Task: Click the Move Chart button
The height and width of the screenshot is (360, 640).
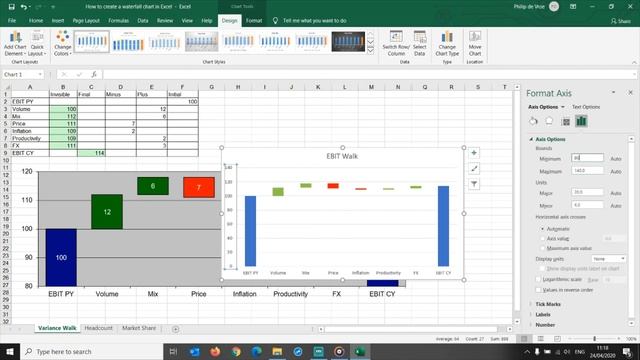Action: [x=475, y=43]
